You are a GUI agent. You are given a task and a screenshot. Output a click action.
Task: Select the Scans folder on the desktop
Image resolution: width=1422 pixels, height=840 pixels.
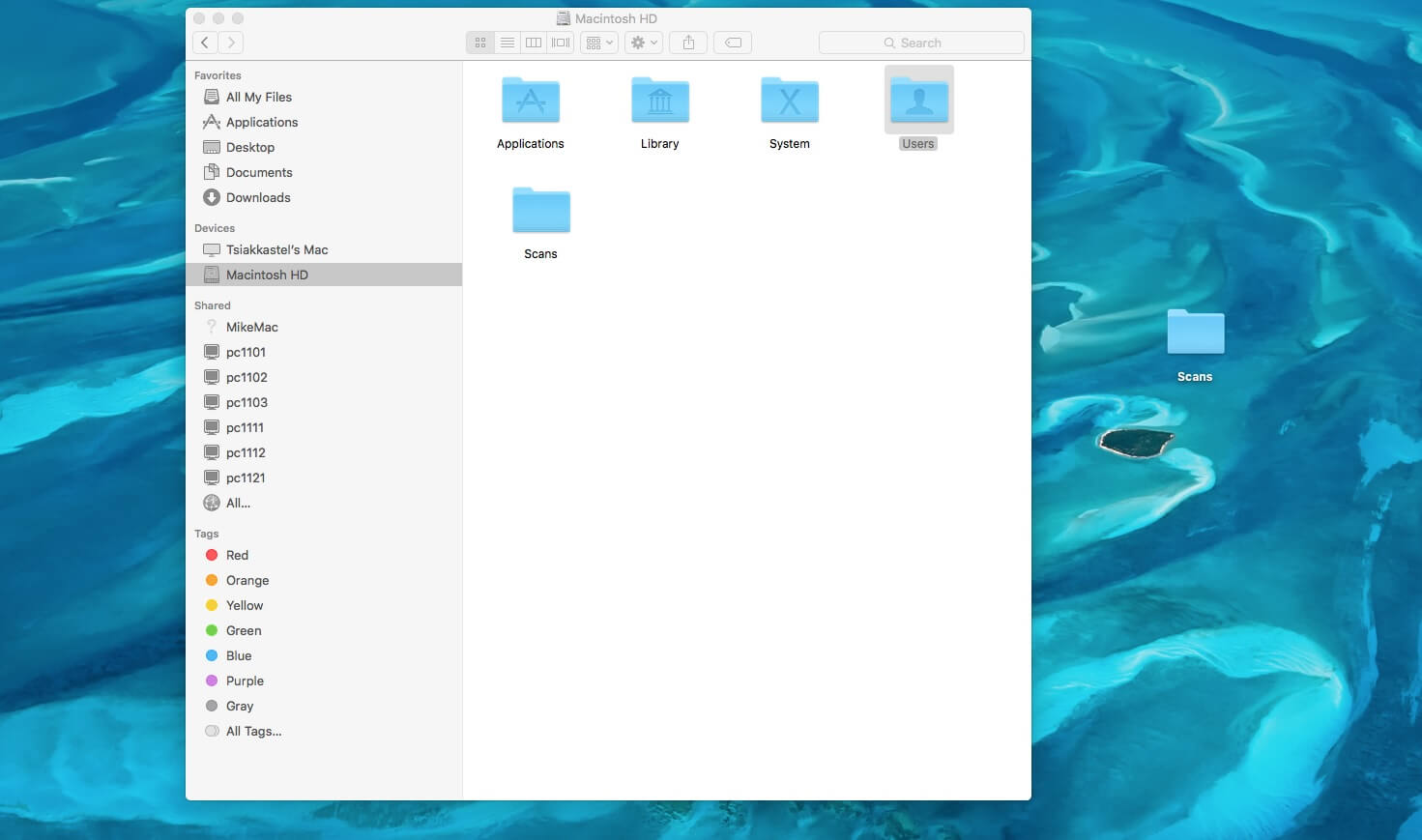pyautogui.click(x=1195, y=334)
